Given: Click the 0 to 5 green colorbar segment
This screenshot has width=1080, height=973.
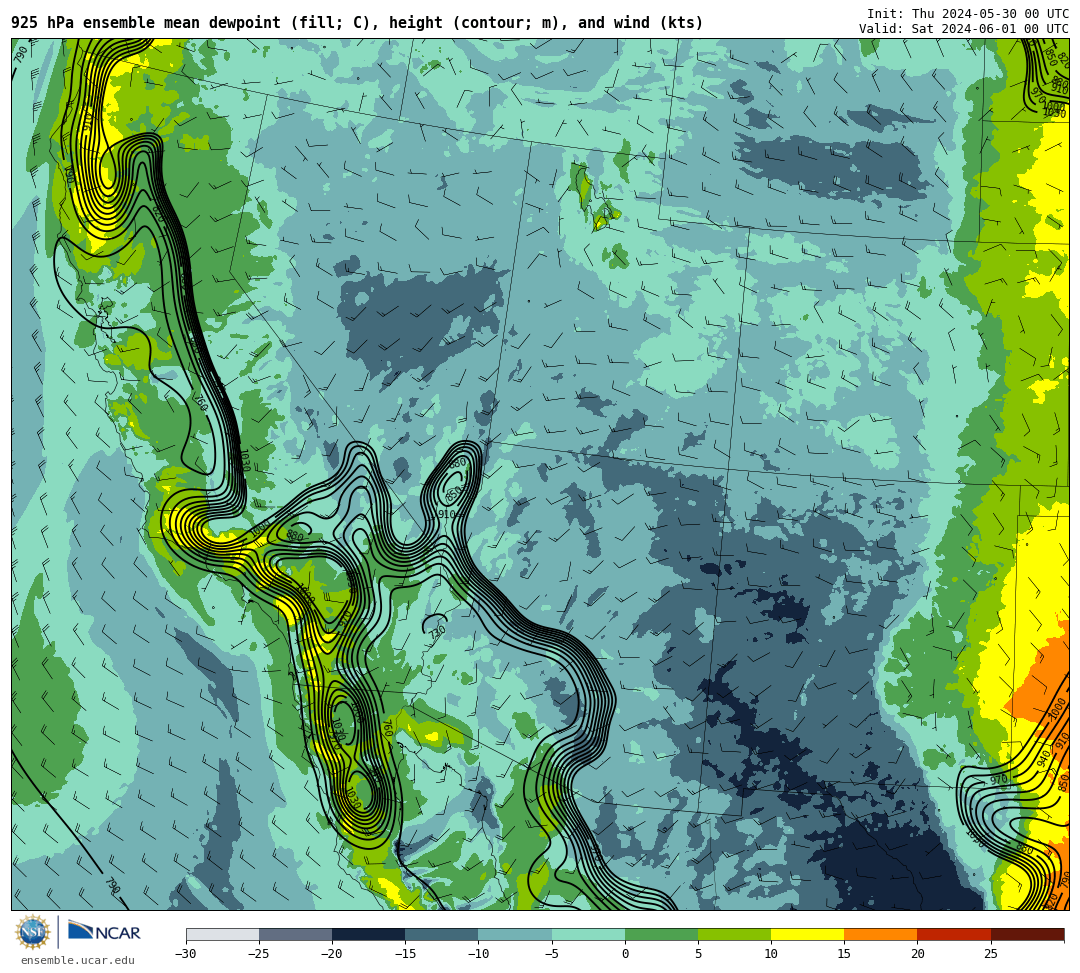Looking at the screenshot, I should pyautogui.click(x=661, y=934).
